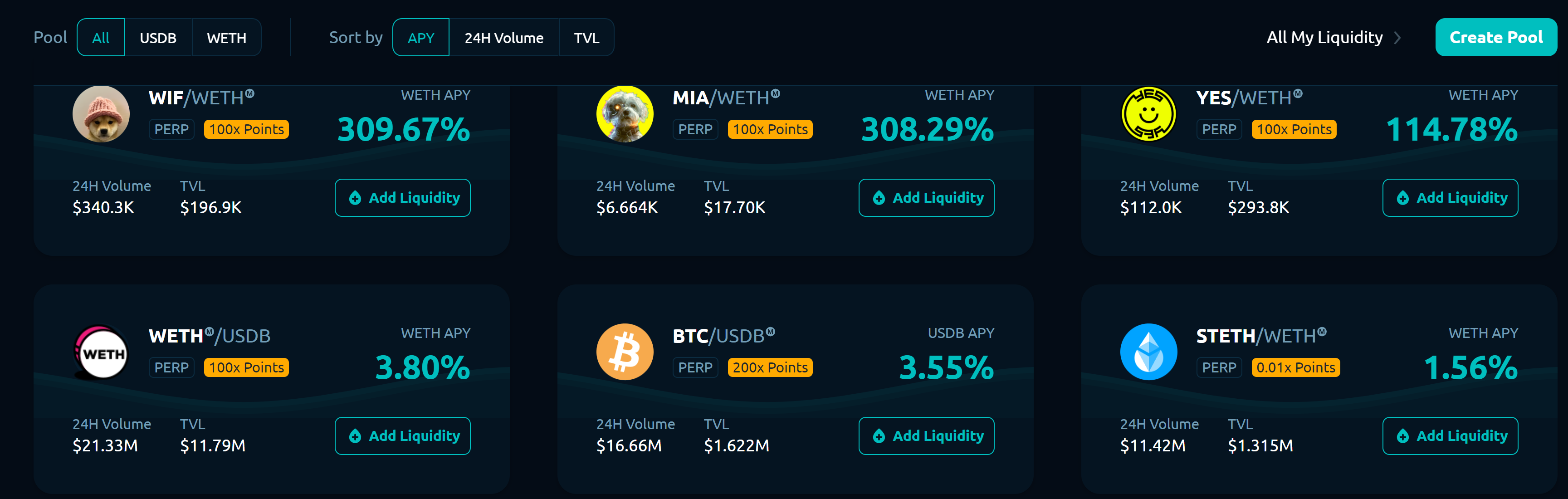Select the All pool filter
The image size is (1568, 499).
100,38
